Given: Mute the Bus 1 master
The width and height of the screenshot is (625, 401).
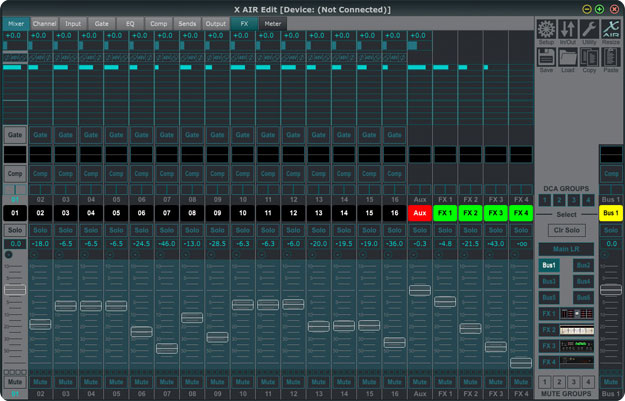Looking at the screenshot, I should (x=611, y=382).
